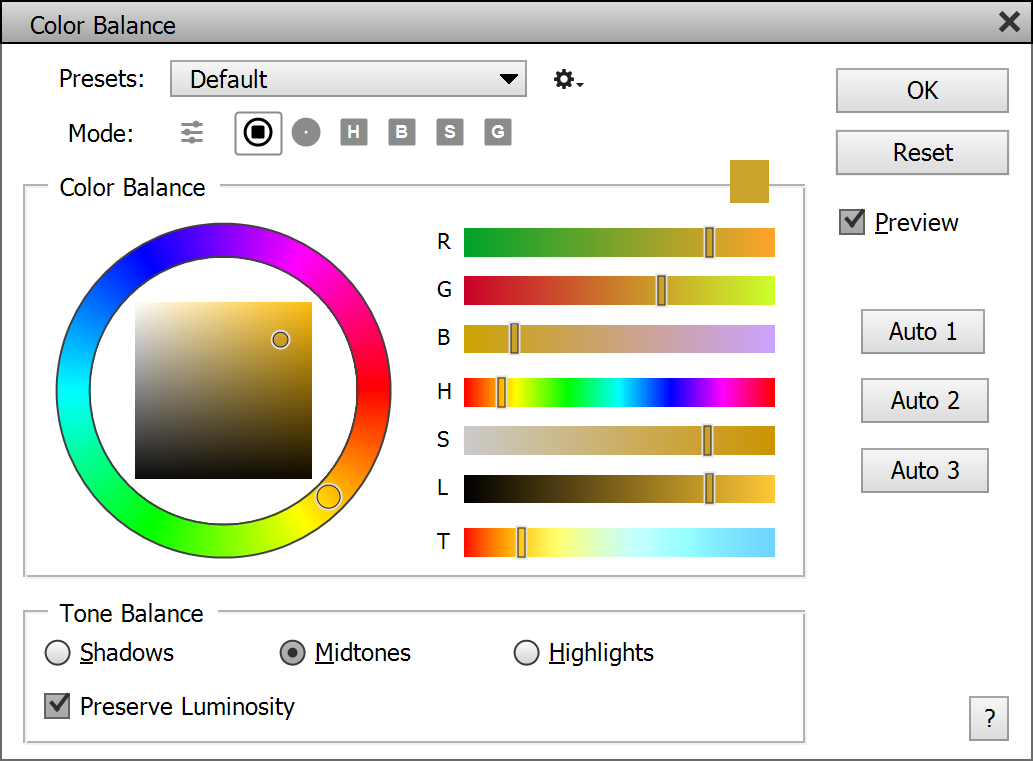Switch to the S mode icon
The width and height of the screenshot is (1033, 761).
[450, 132]
